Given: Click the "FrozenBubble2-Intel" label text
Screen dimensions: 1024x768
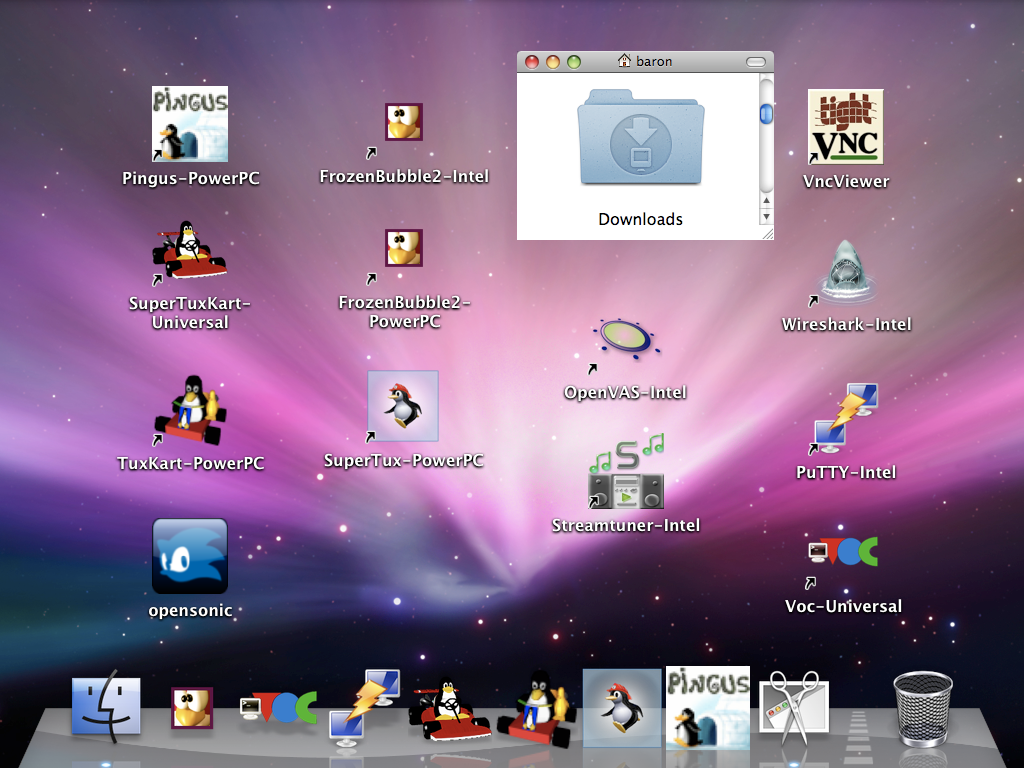Looking at the screenshot, I should click(404, 176).
